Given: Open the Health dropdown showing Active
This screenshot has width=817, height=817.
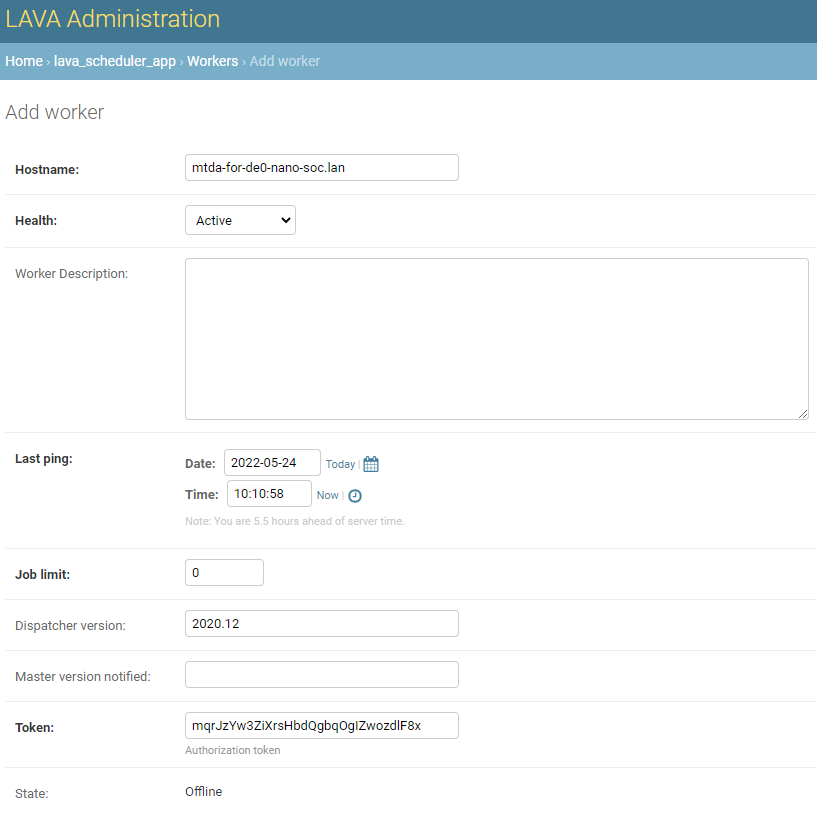Looking at the screenshot, I should click(240, 220).
